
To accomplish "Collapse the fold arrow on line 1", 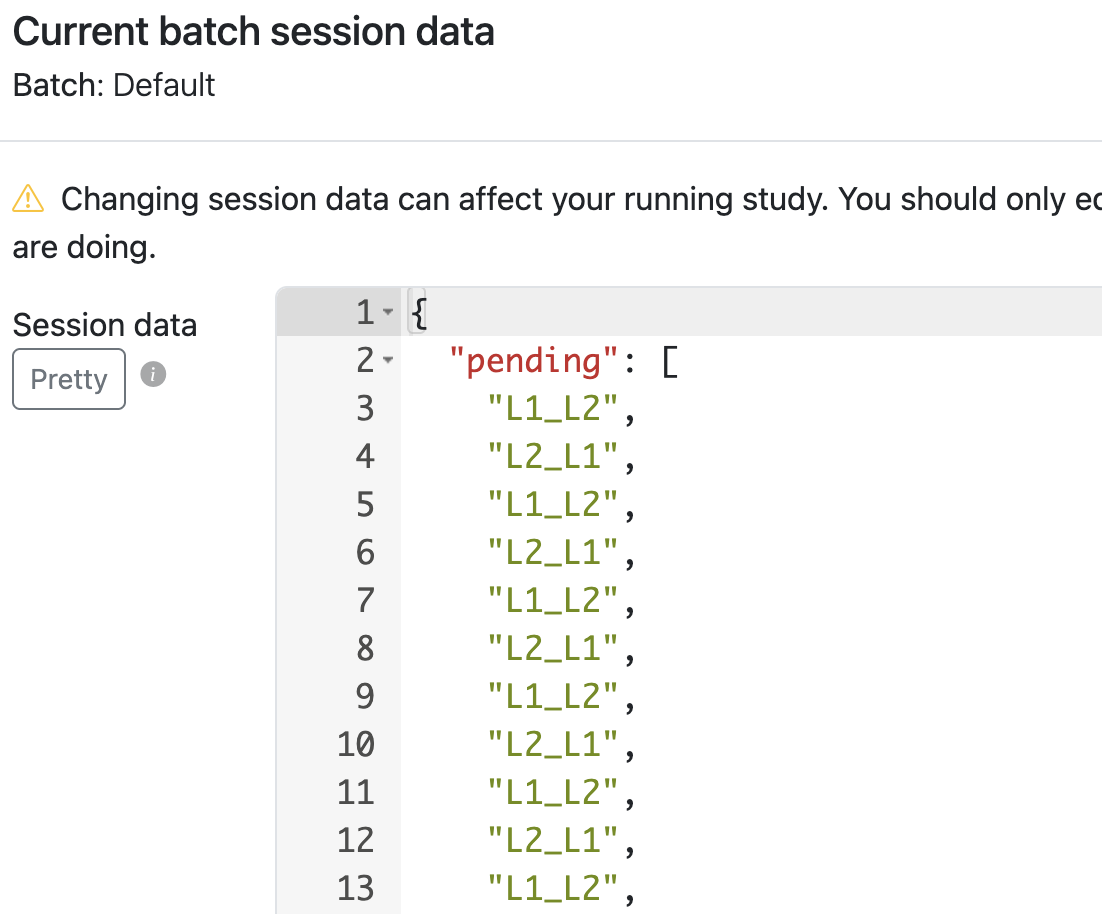I will (390, 314).
